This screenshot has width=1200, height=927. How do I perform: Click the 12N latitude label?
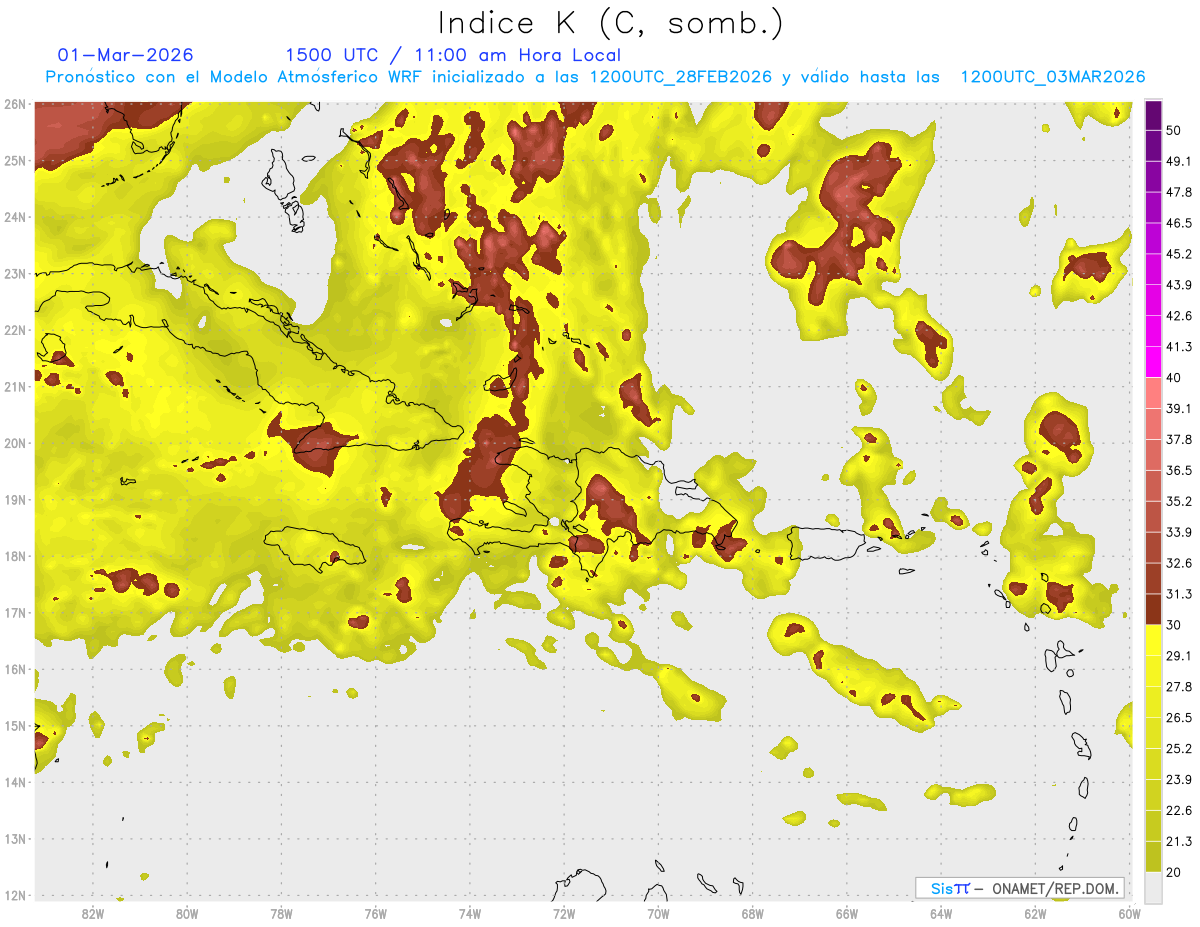[15, 895]
